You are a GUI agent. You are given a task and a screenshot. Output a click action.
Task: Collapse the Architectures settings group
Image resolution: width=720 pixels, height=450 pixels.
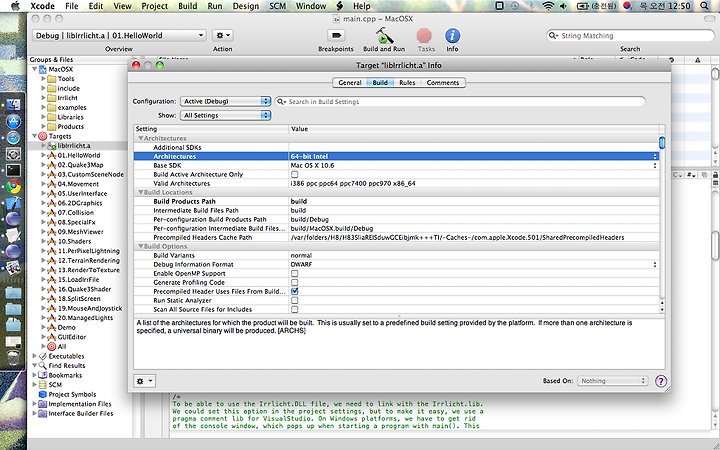(141, 138)
